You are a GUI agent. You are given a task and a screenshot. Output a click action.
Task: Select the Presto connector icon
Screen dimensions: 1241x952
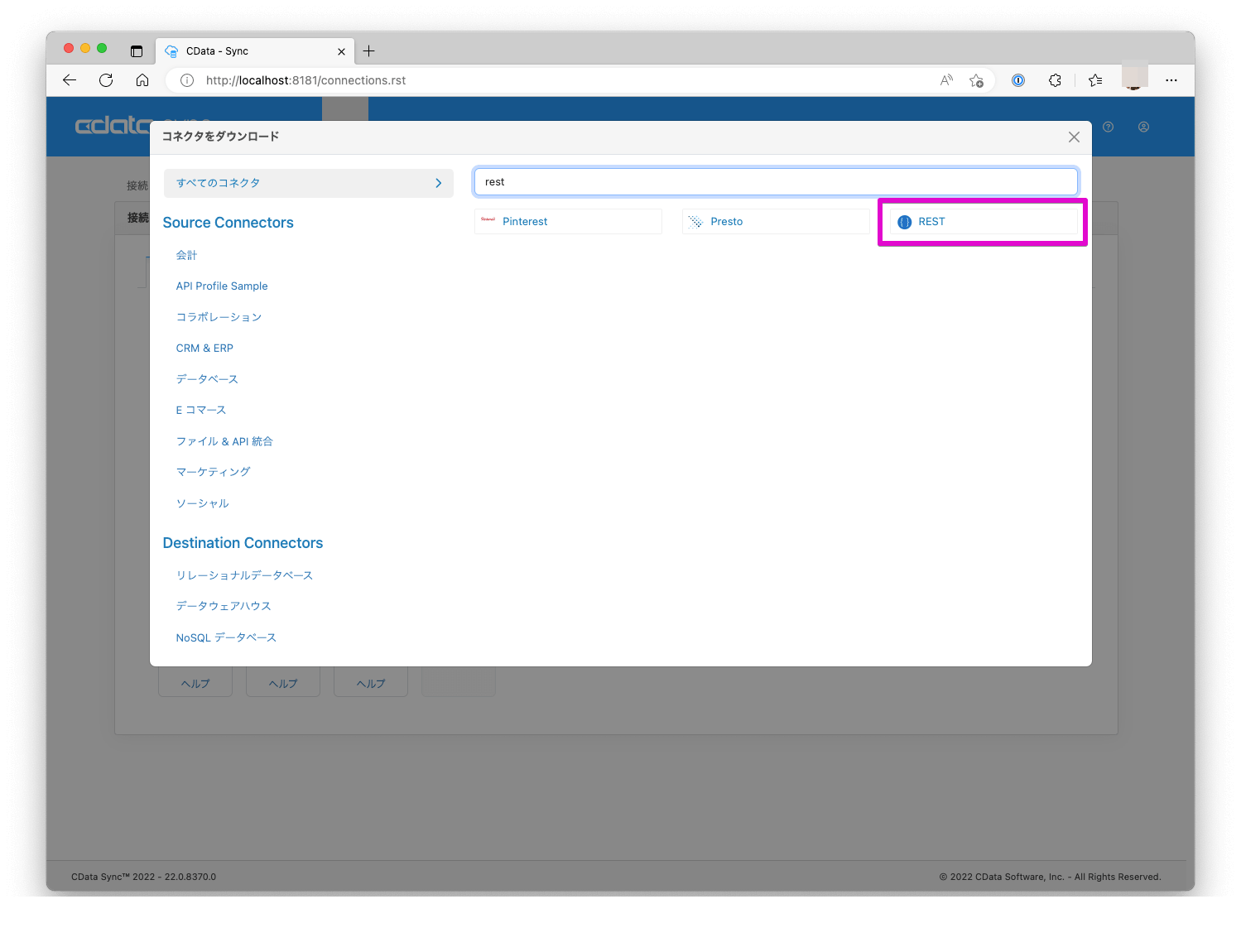695,221
